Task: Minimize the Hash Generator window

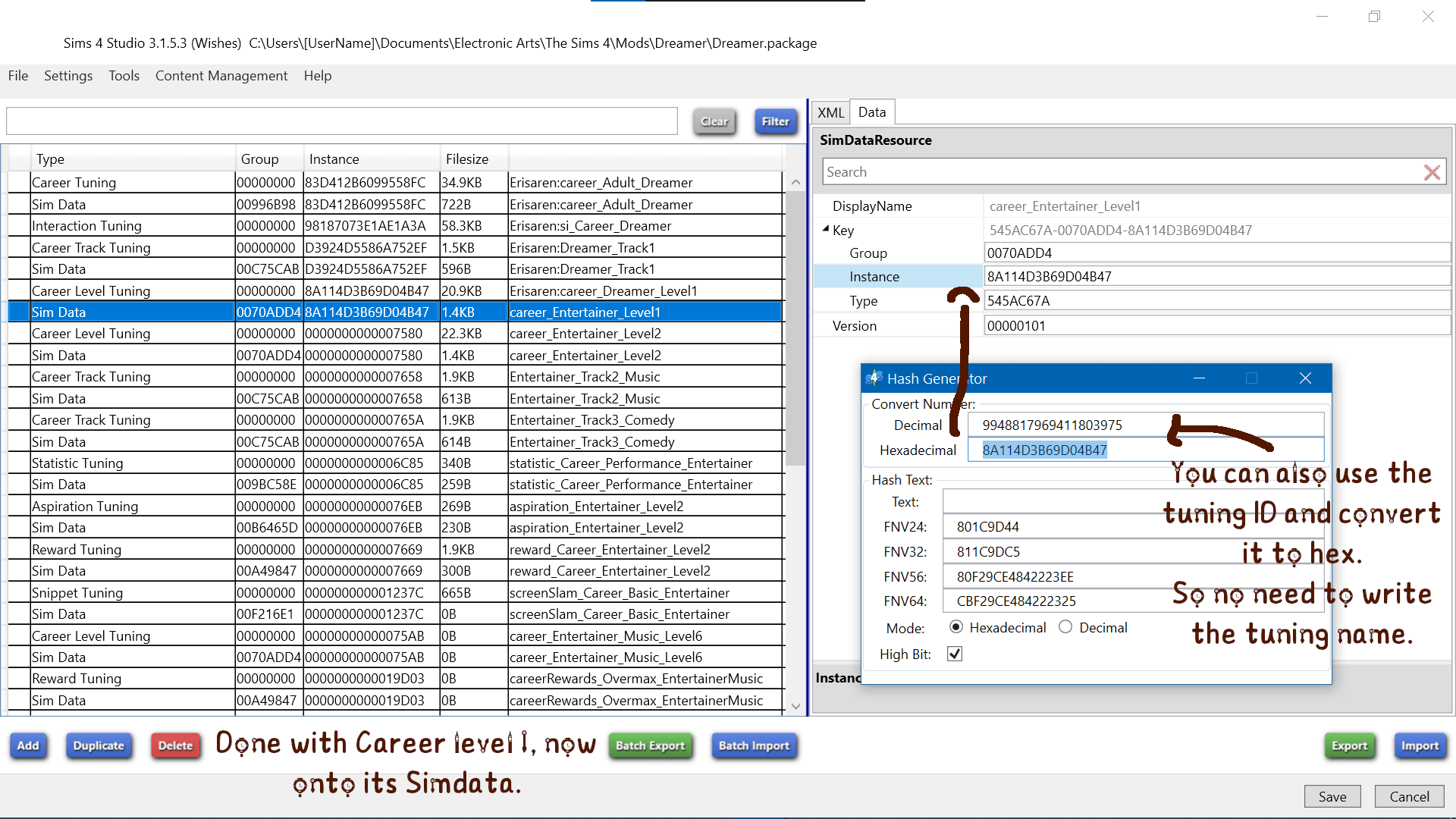Action: 1199,378
